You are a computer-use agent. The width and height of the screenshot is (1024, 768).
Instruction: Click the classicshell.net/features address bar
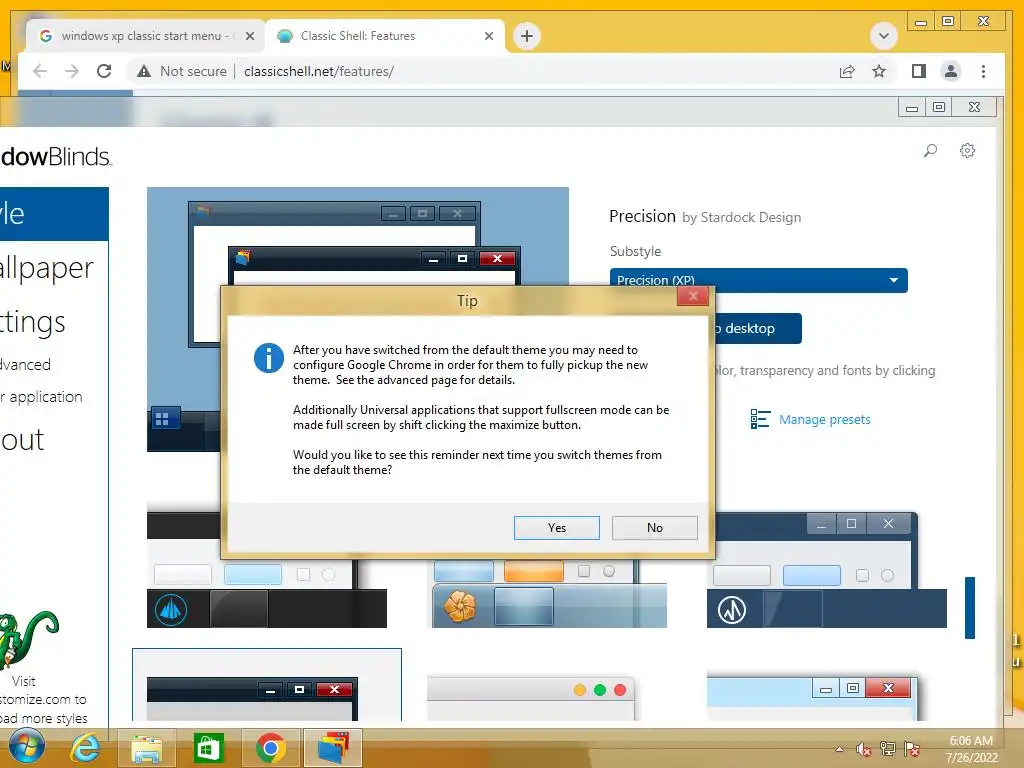(319, 71)
